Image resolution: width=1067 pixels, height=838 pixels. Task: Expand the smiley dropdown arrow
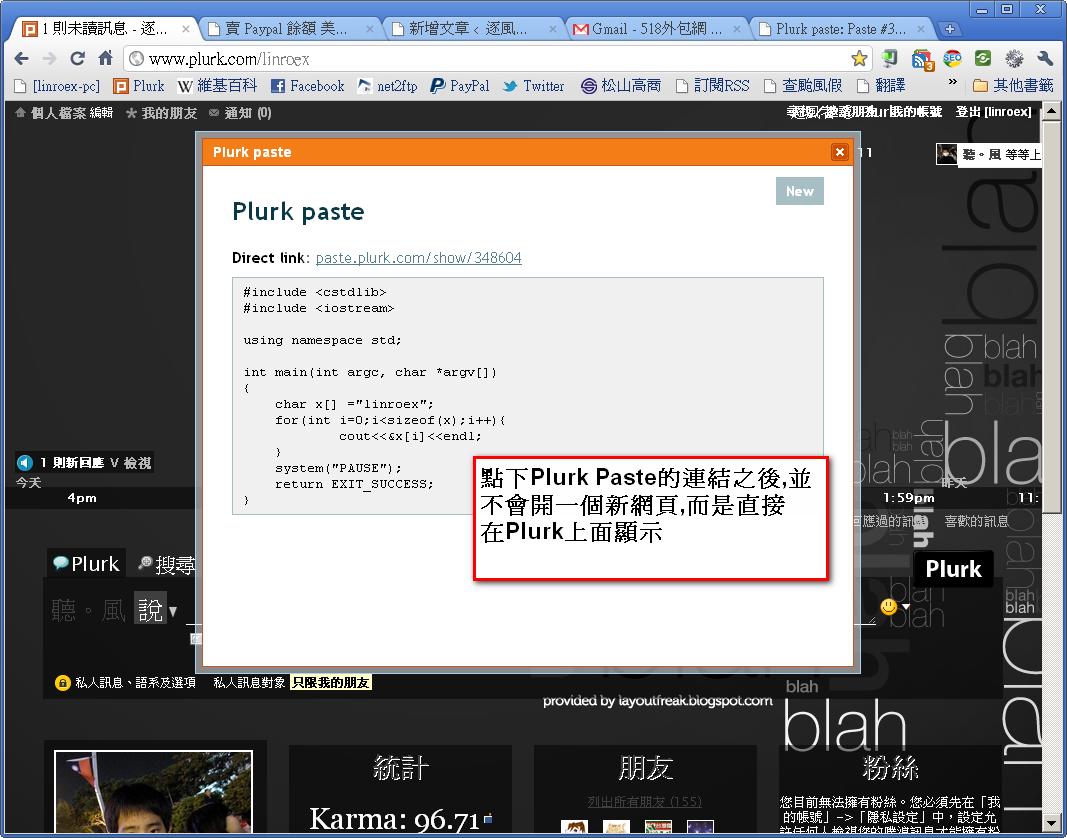click(x=906, y=606)
